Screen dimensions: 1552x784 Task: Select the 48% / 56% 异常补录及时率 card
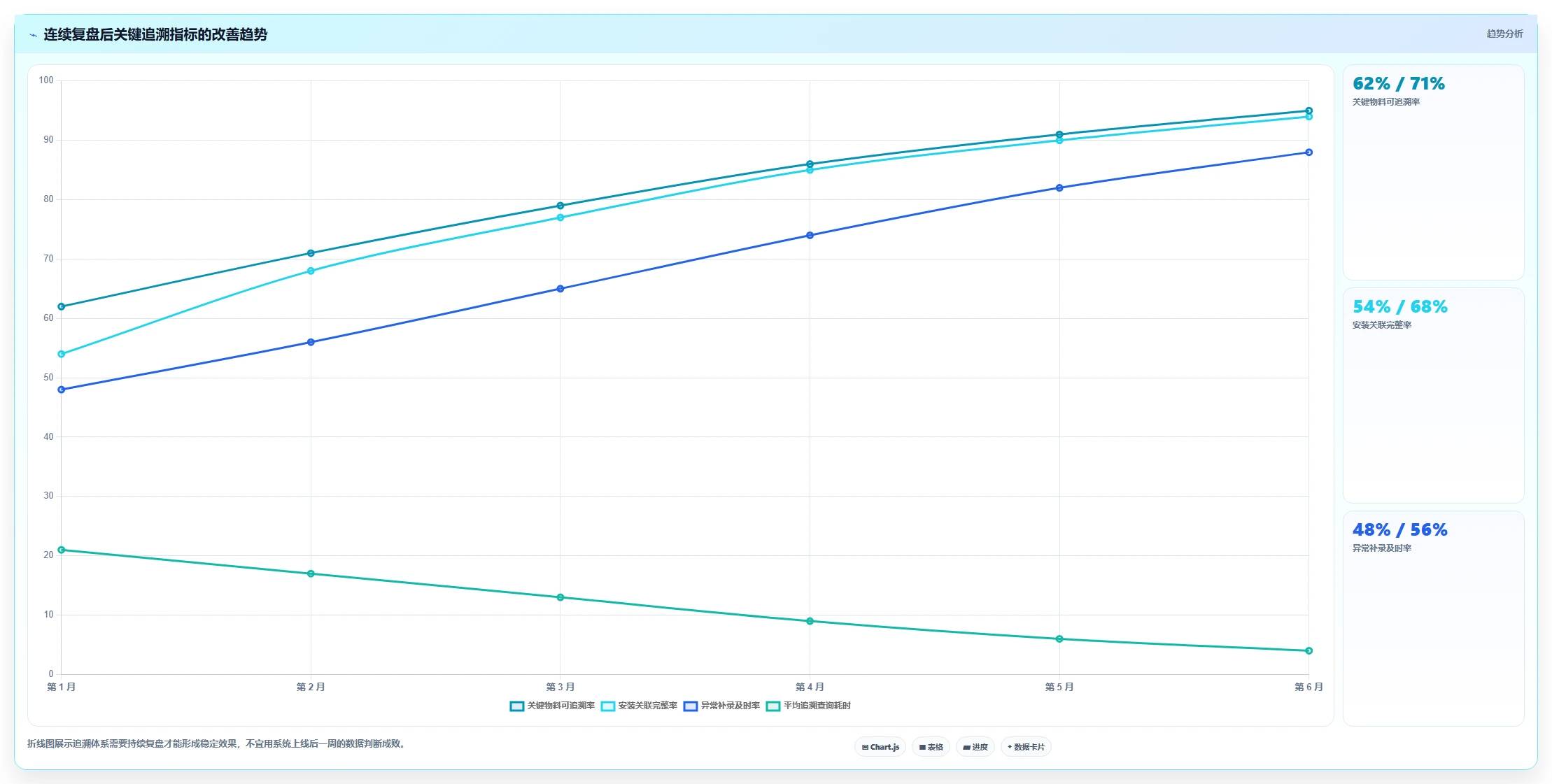coord(1433,619)
